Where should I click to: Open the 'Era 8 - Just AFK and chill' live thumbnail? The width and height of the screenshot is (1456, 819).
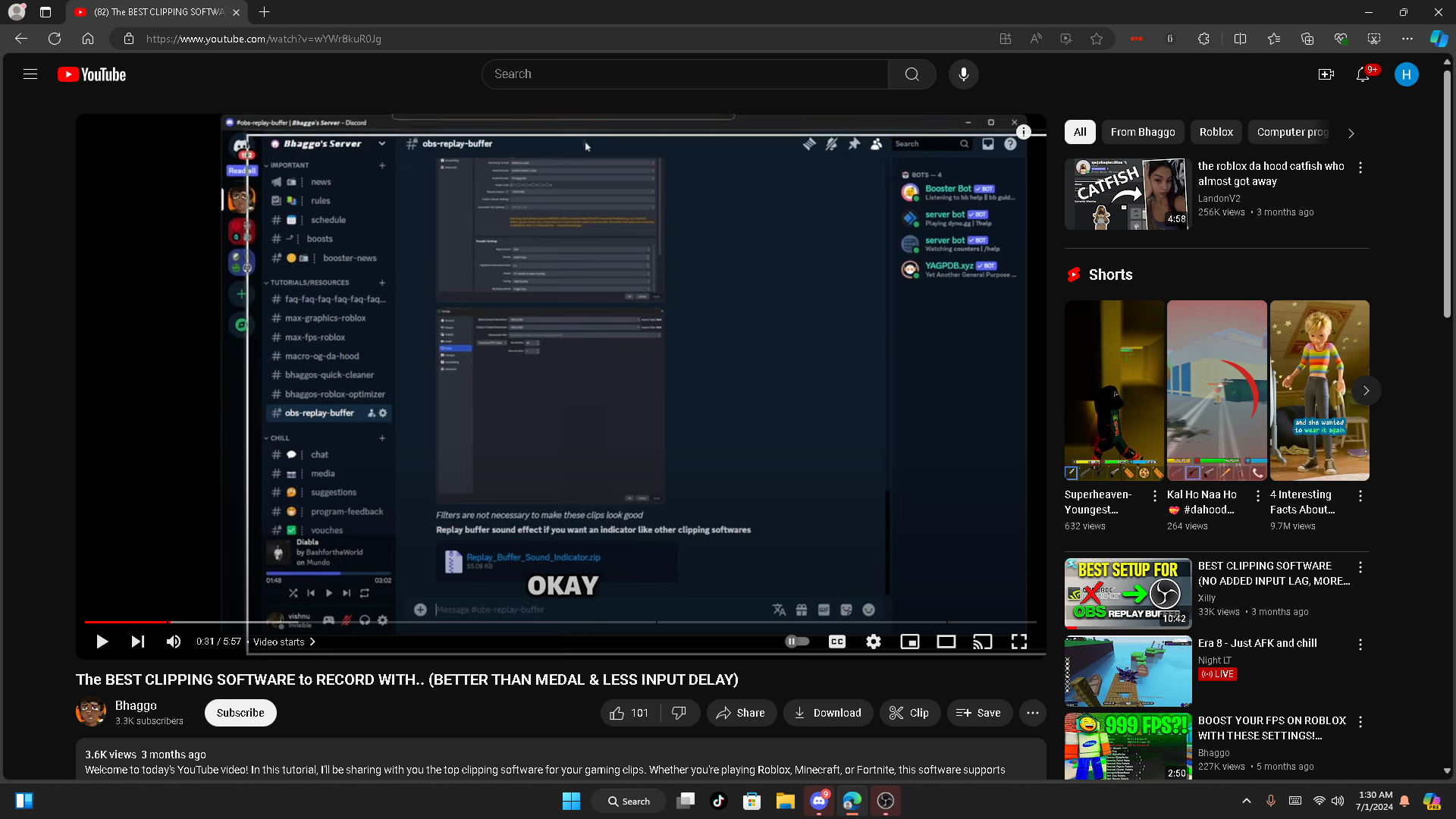[x=1128, y=671]
